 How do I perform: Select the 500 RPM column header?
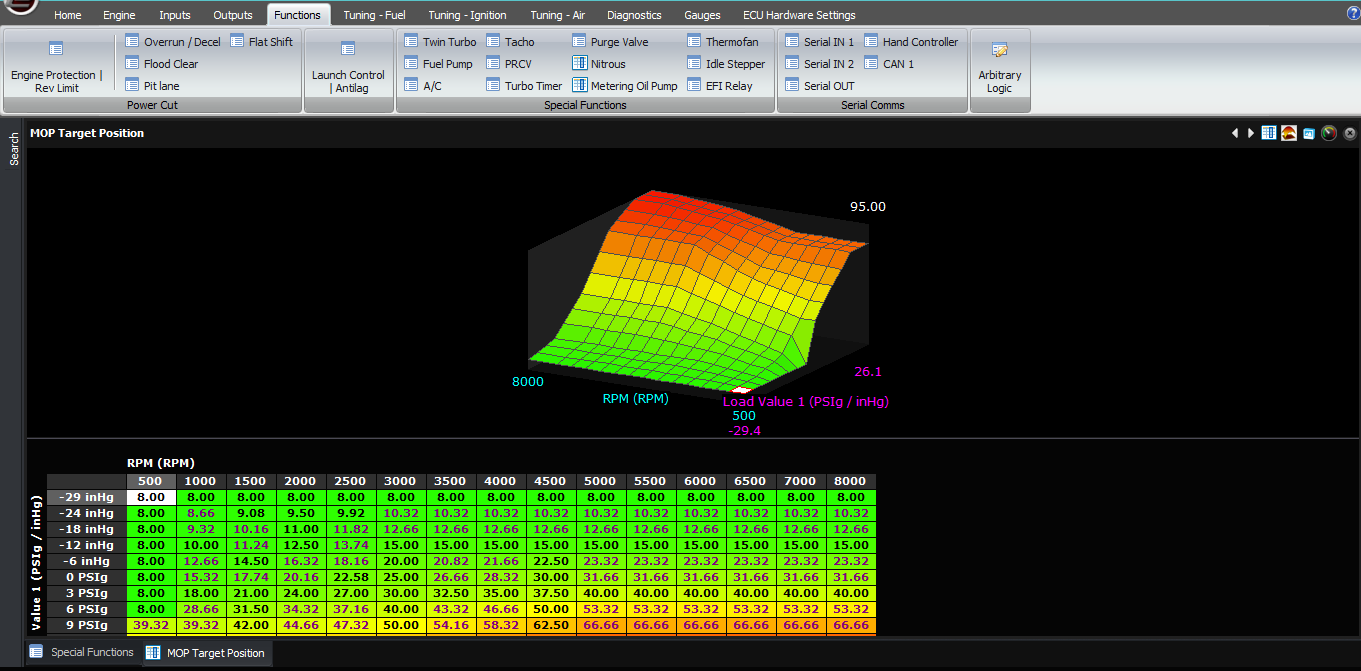coord(150,481)
